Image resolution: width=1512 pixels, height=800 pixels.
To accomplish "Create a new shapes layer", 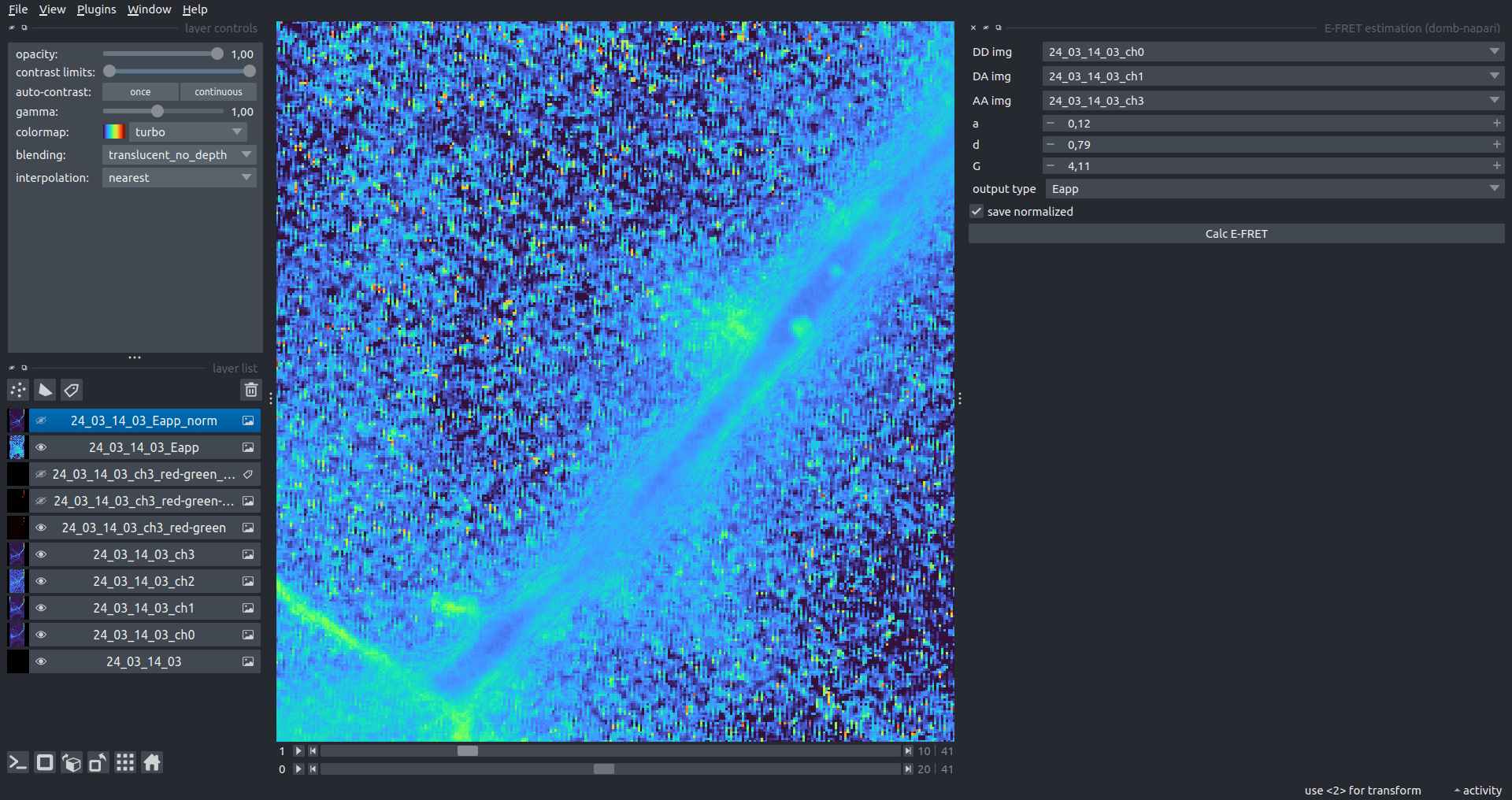I will pyautogui.click(x=45, y=390).
